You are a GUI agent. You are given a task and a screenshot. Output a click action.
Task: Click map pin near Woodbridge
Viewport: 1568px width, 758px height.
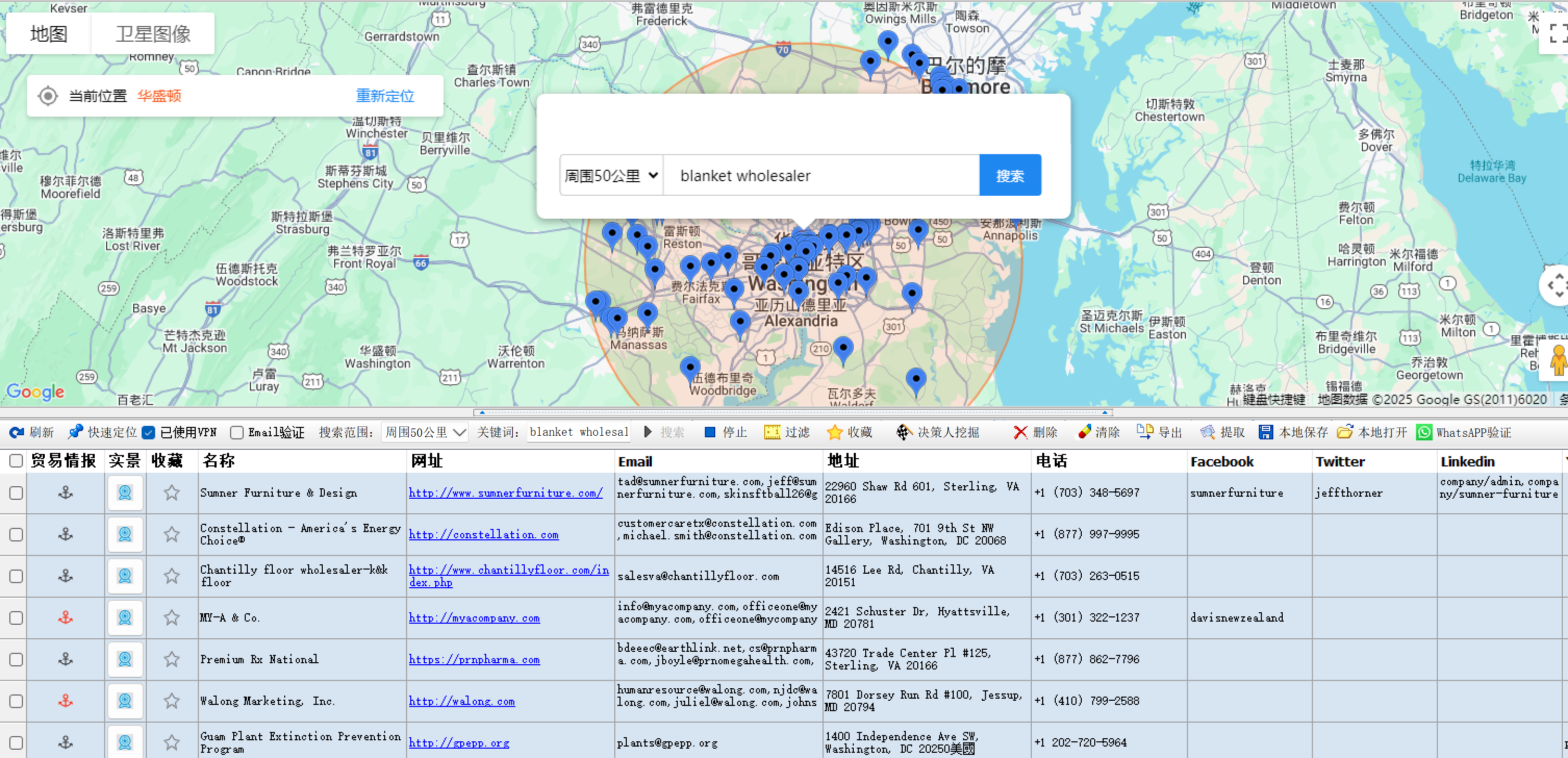point(690,369)
